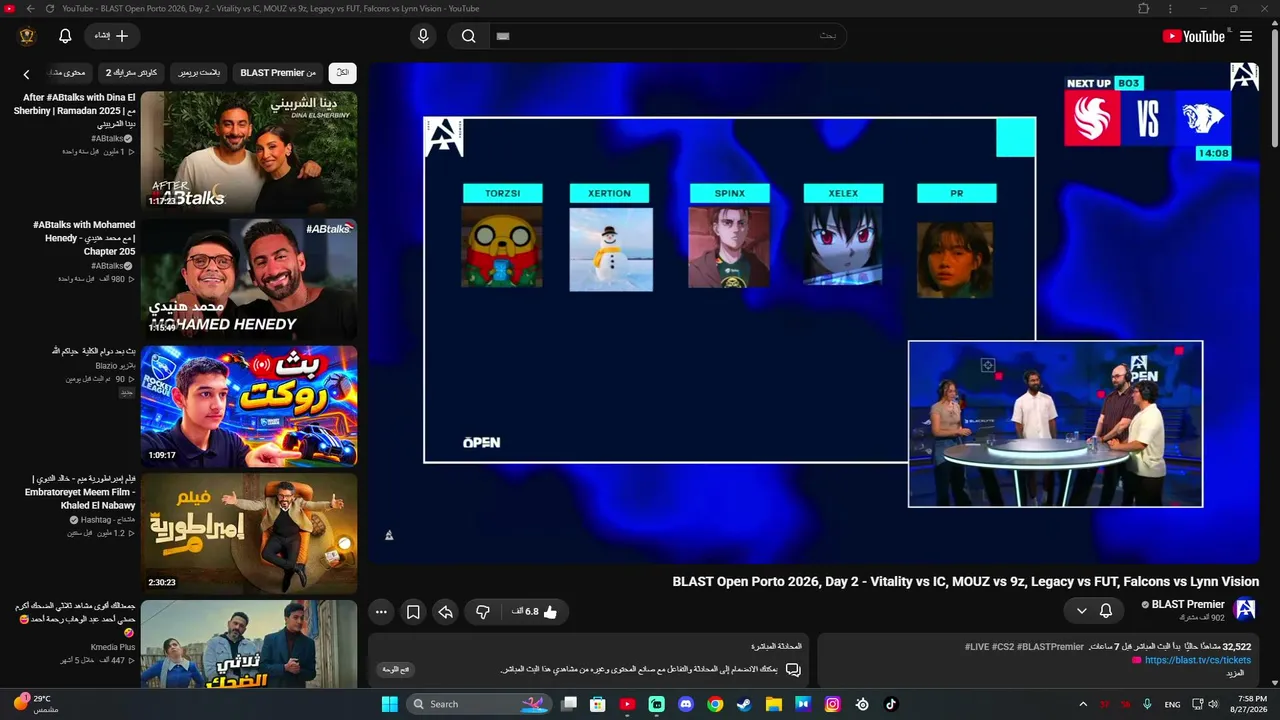Switch the ENG input language
Screen dimensions: 1280x720
point(1172,704)
